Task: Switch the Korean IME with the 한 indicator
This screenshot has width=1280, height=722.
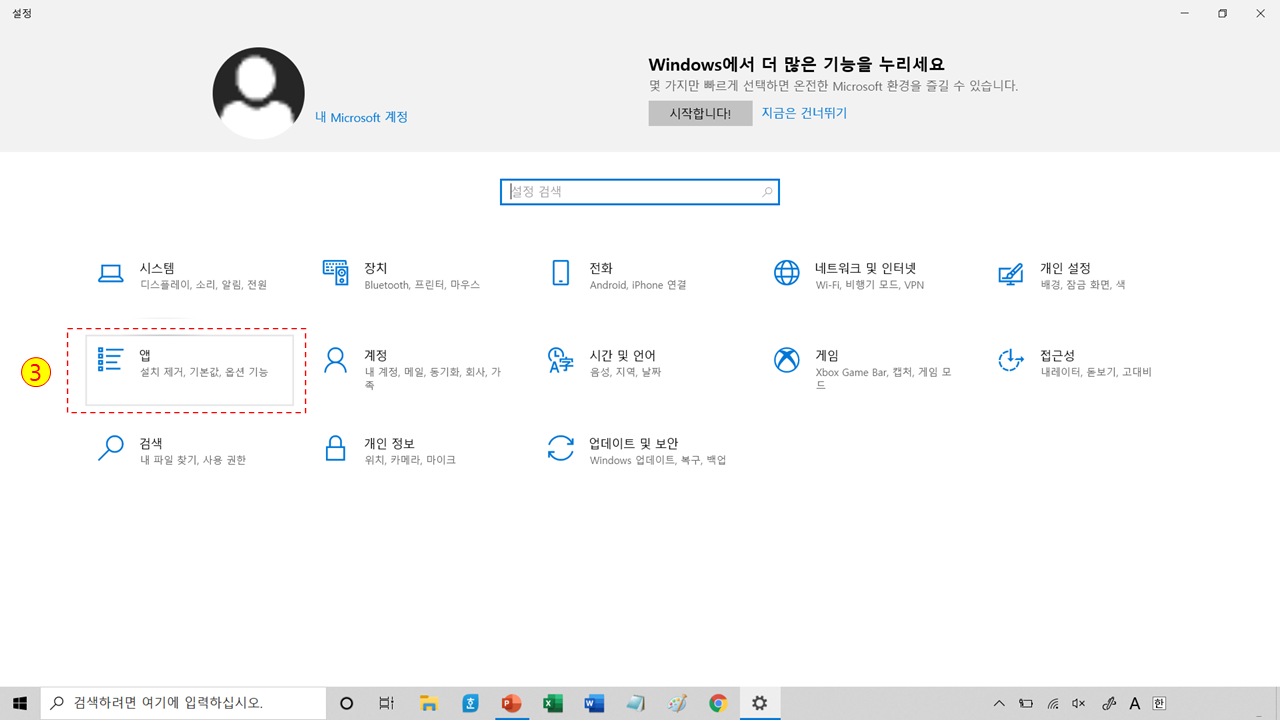Action: (x=1160, y=703)
